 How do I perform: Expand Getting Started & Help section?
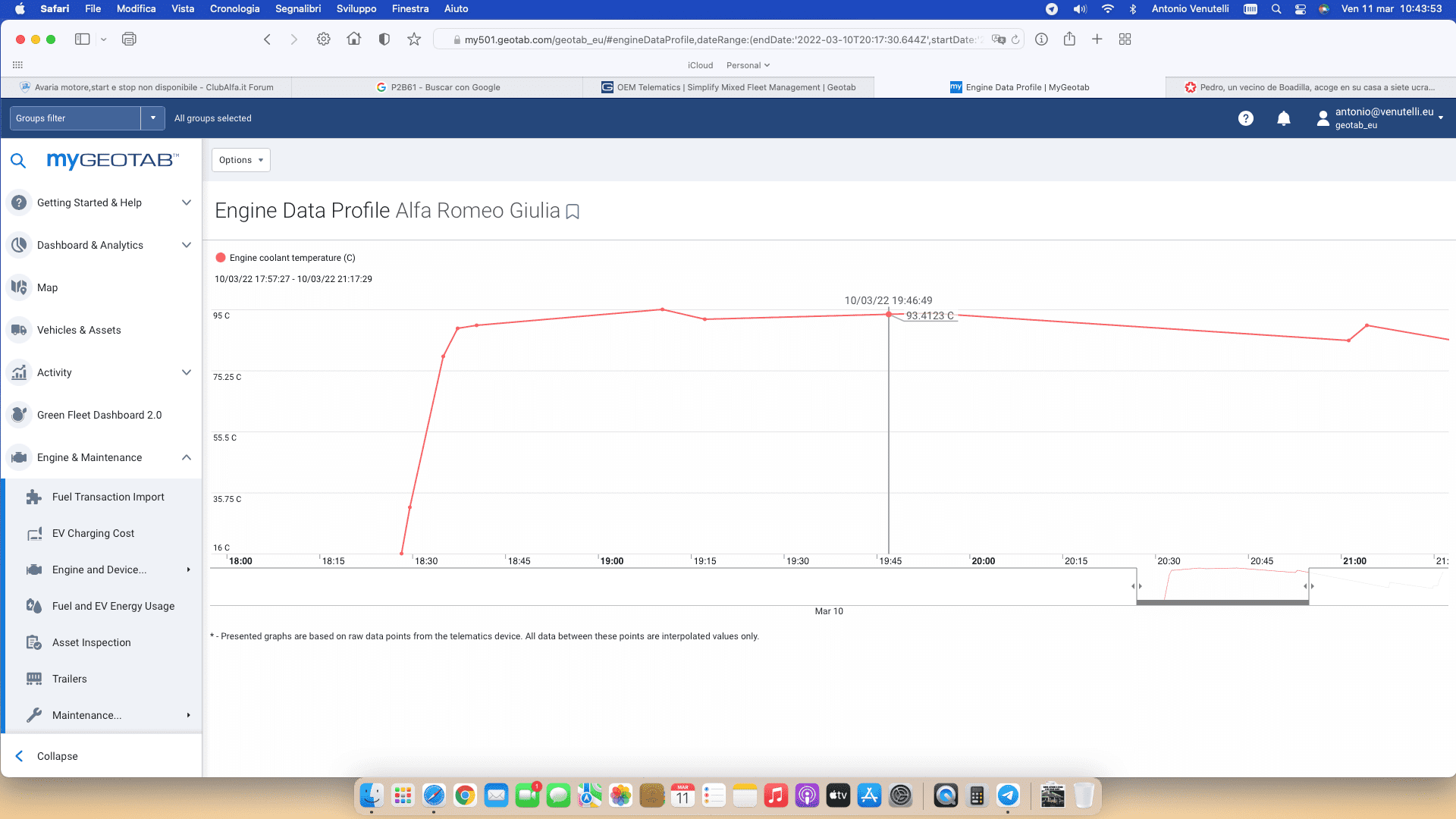187,202
